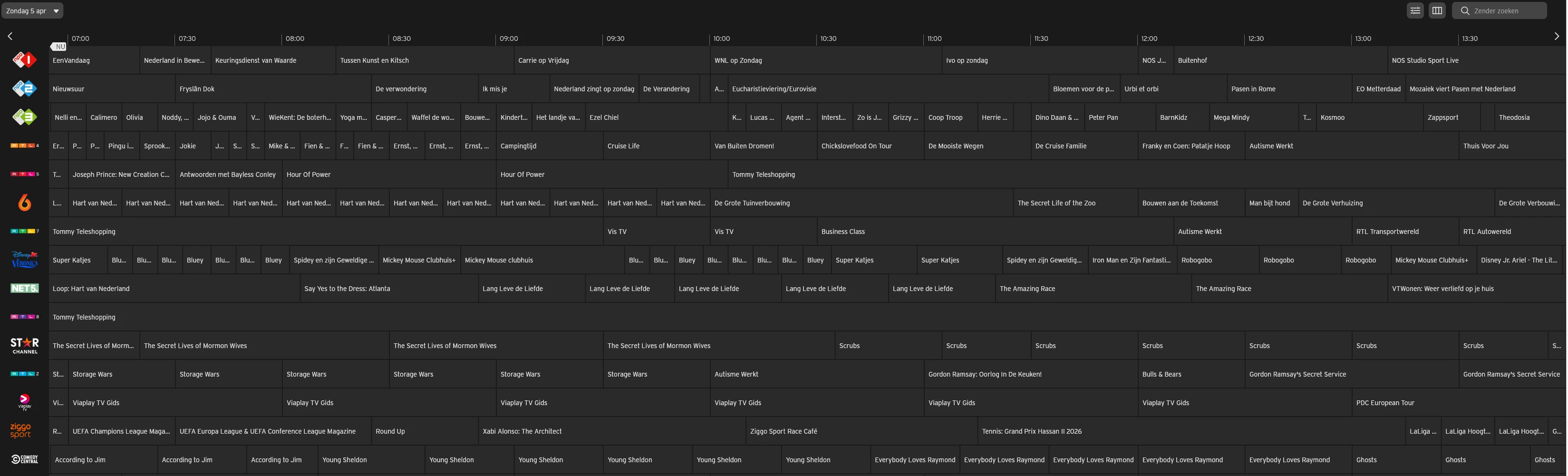The width and height of the screenshot is (1568, 476).
Task: Select the NET5 channel logo
Action: click(x=24, y=289)
